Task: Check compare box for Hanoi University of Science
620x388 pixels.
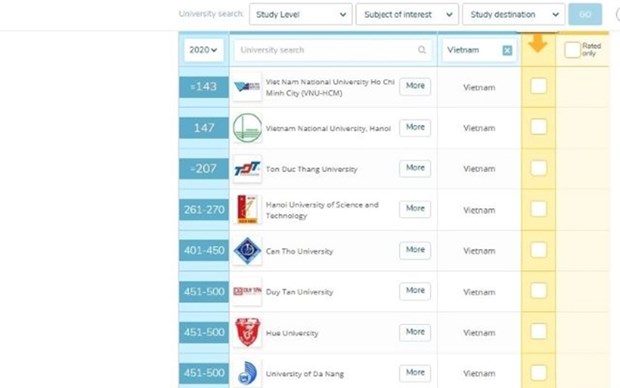Action: [539, 209]
